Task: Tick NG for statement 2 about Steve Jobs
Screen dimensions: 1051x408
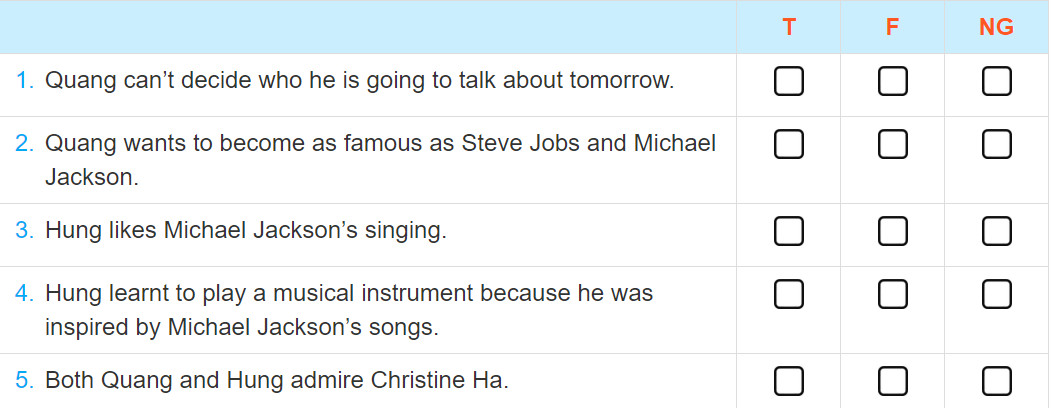Action: pos(996,144)
